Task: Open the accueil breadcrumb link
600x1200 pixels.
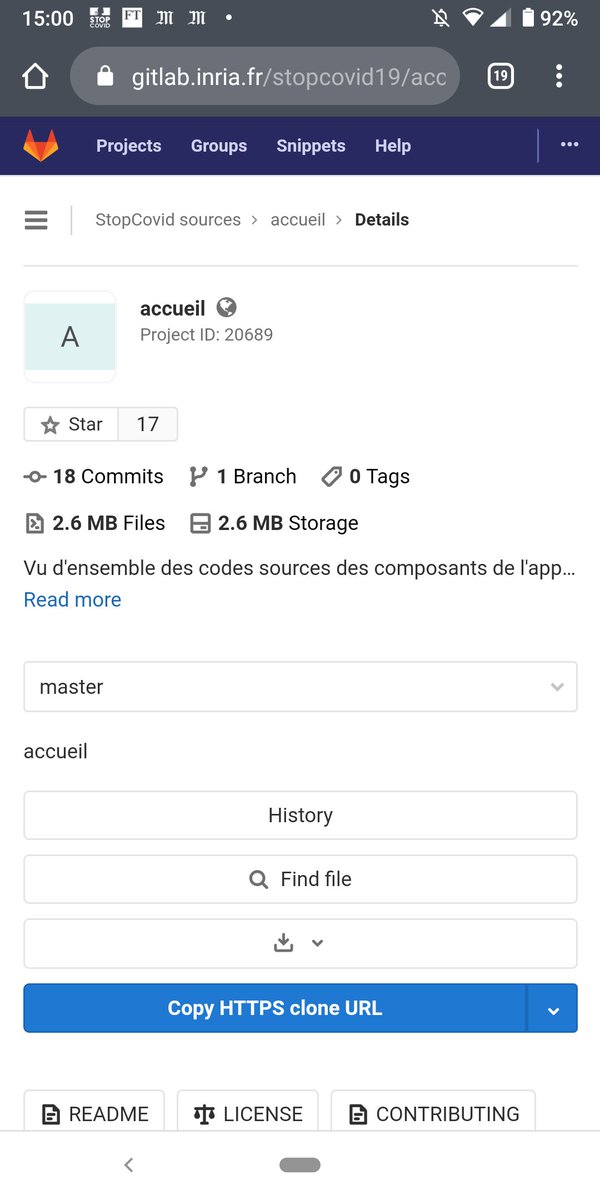Action: (x=298, y=220)
